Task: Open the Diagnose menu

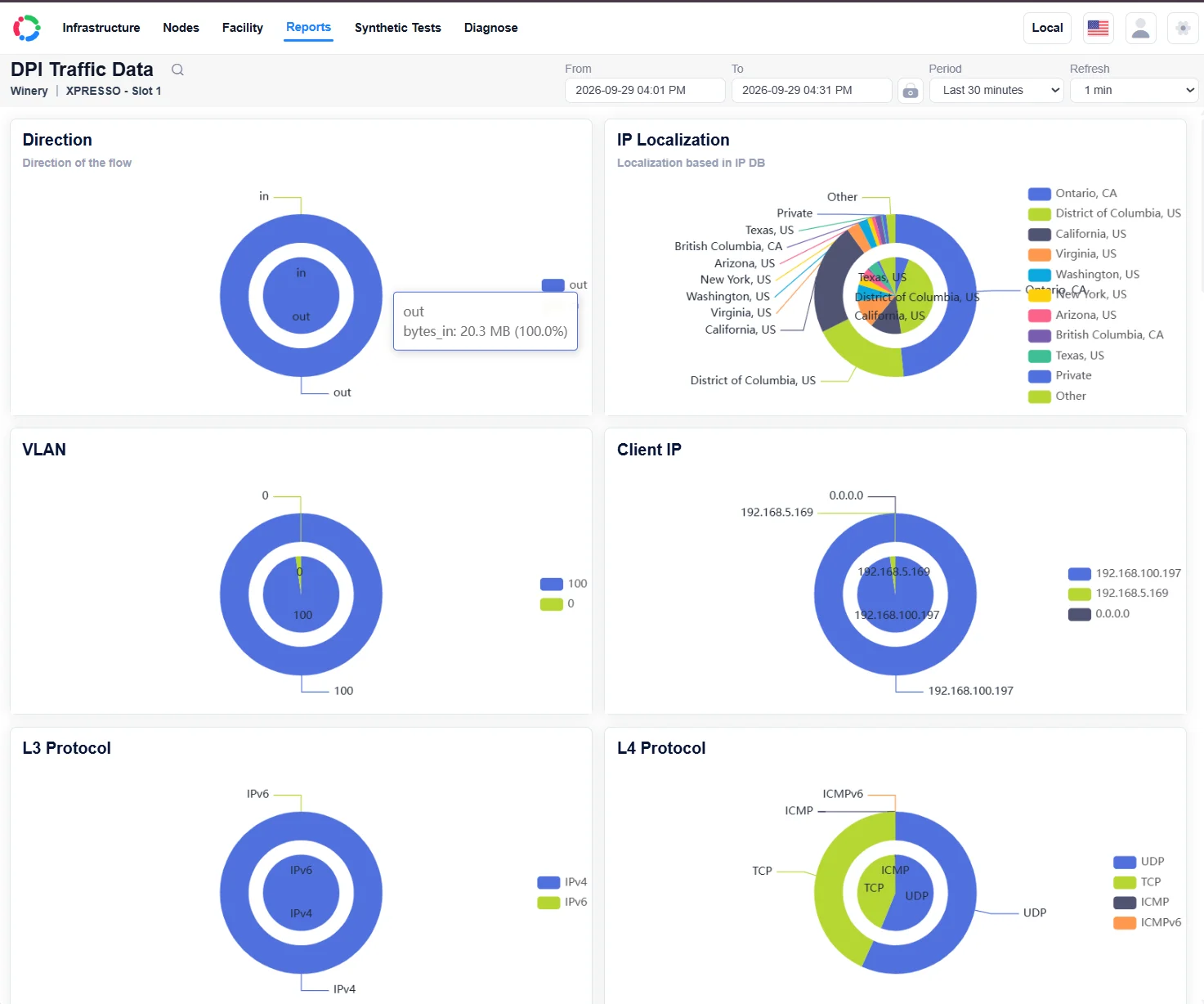Action: 491,28
